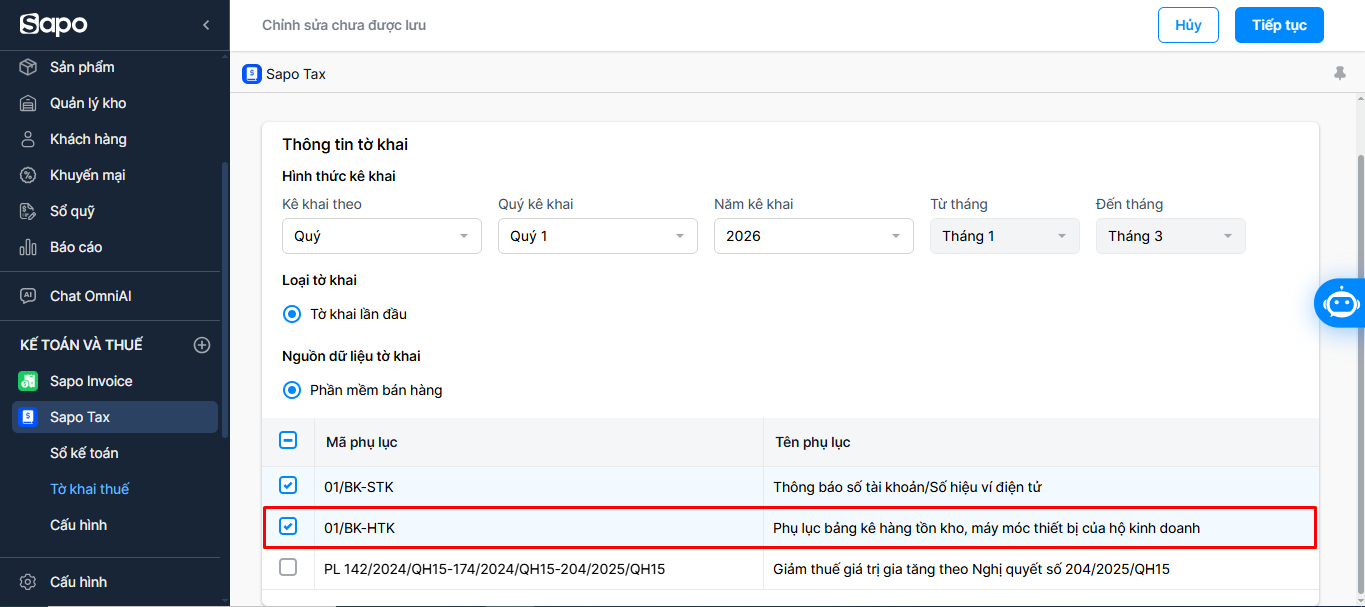
Task: Open the Năm kê khai 2026 dropdown
Action: click(x=813, y=236)
